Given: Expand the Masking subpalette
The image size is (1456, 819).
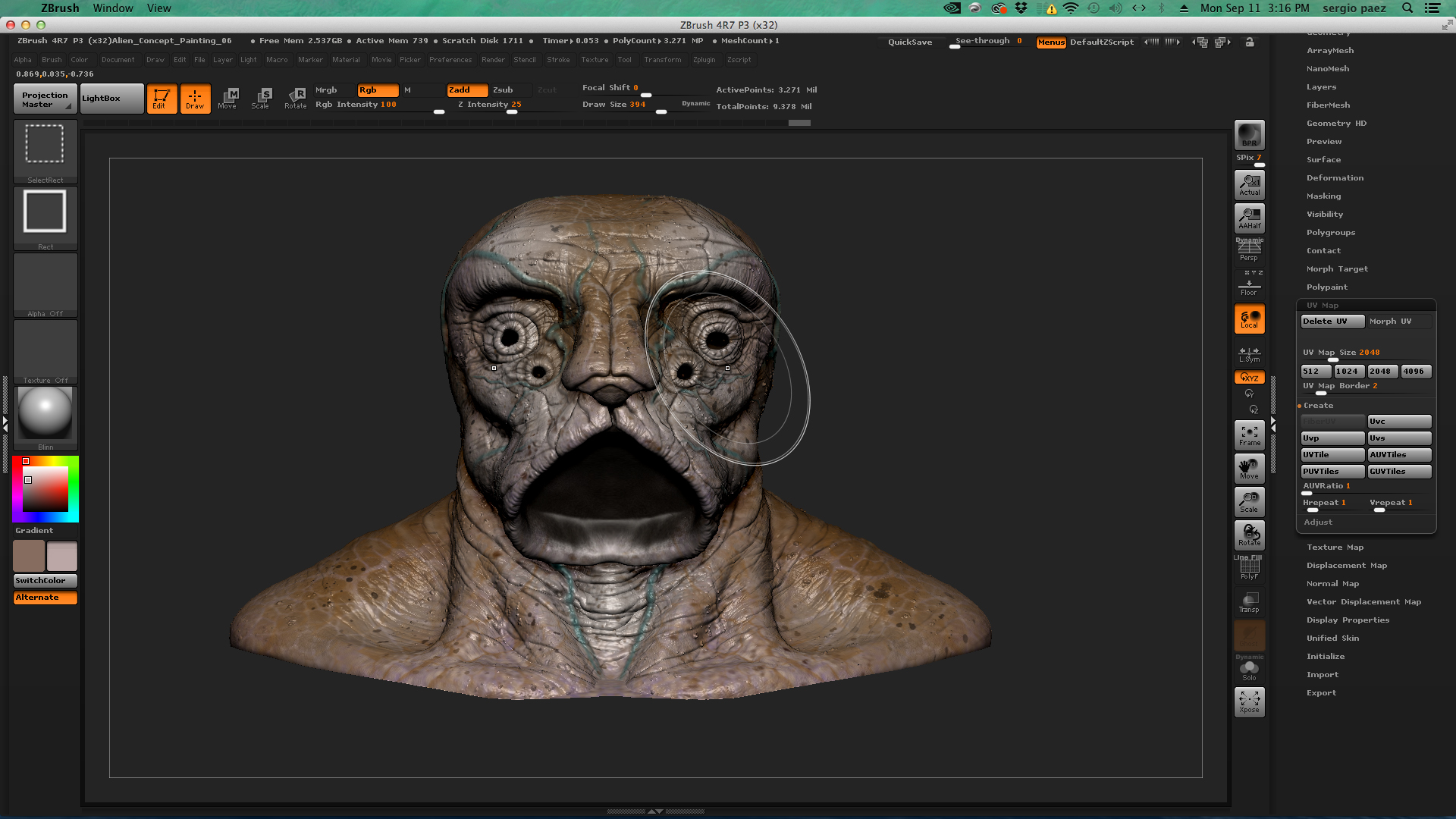Looking at the screenshot, I should coord(1323,196).
